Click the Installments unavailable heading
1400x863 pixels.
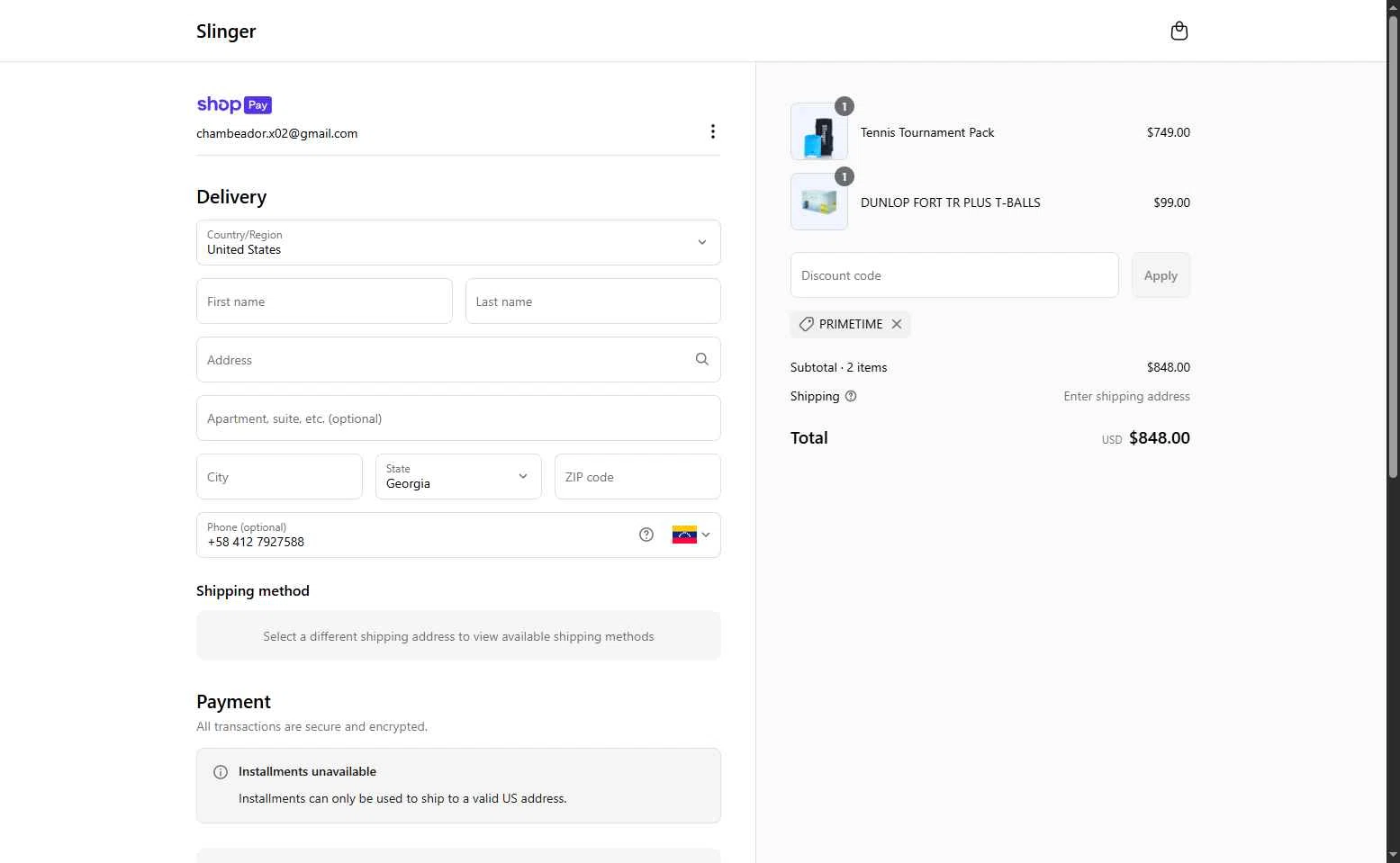point(307,771)
